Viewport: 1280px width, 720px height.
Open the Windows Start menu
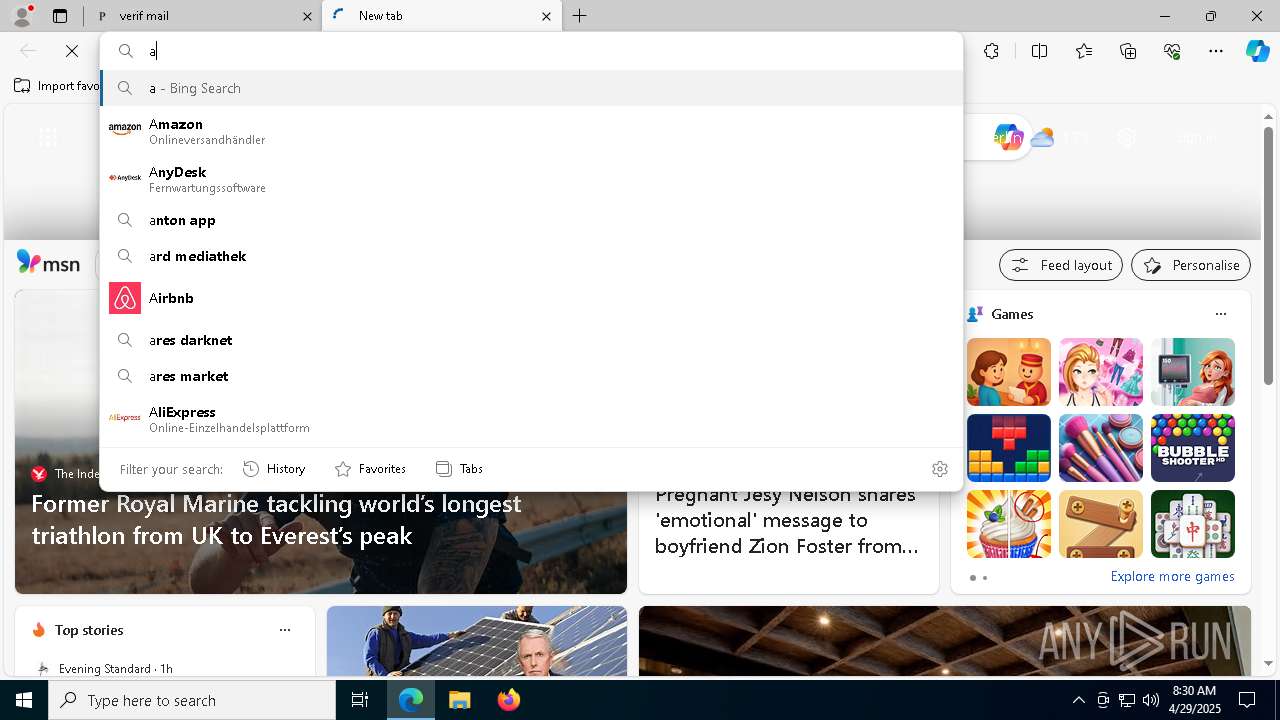tap(24, 700)
